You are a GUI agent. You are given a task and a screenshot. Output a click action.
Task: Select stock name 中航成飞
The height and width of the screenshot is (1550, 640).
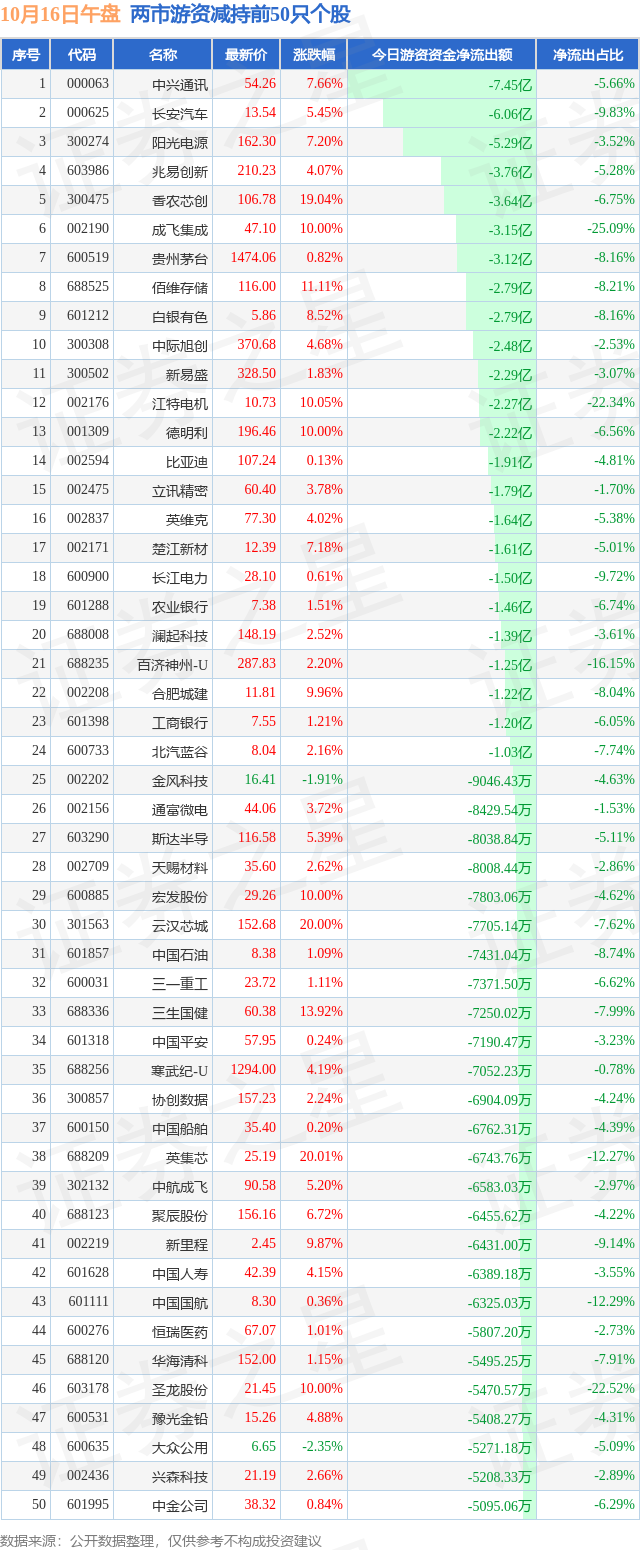click(x=180, y=1186)
